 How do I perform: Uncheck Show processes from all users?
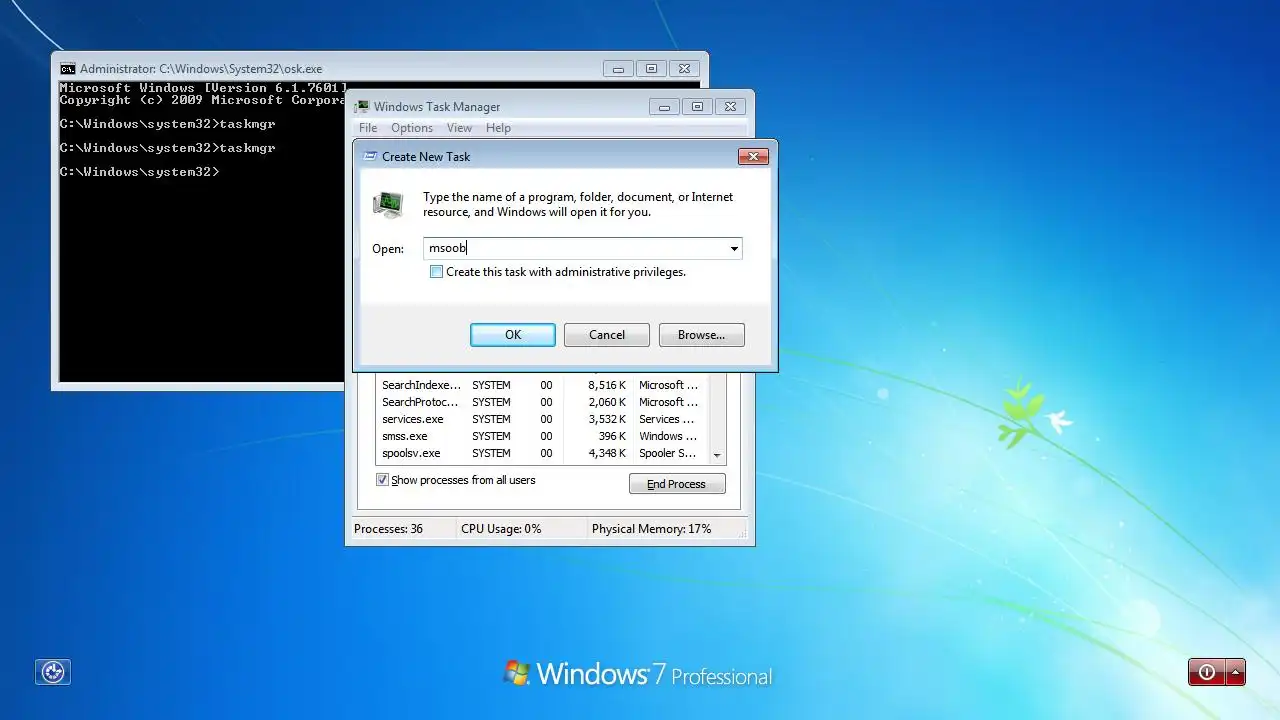point(382,480)
